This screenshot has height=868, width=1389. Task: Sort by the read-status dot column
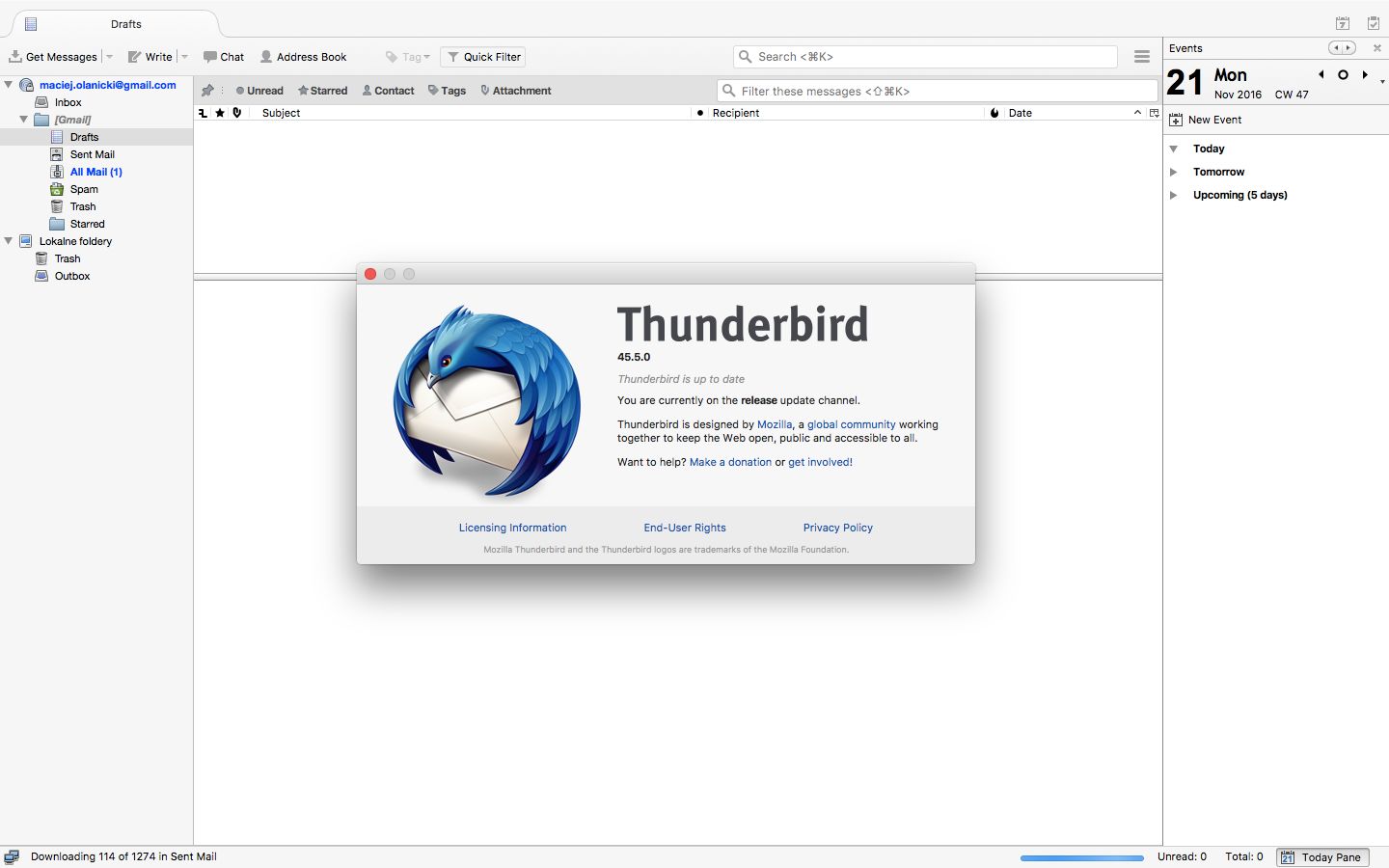tap(699, 113)
